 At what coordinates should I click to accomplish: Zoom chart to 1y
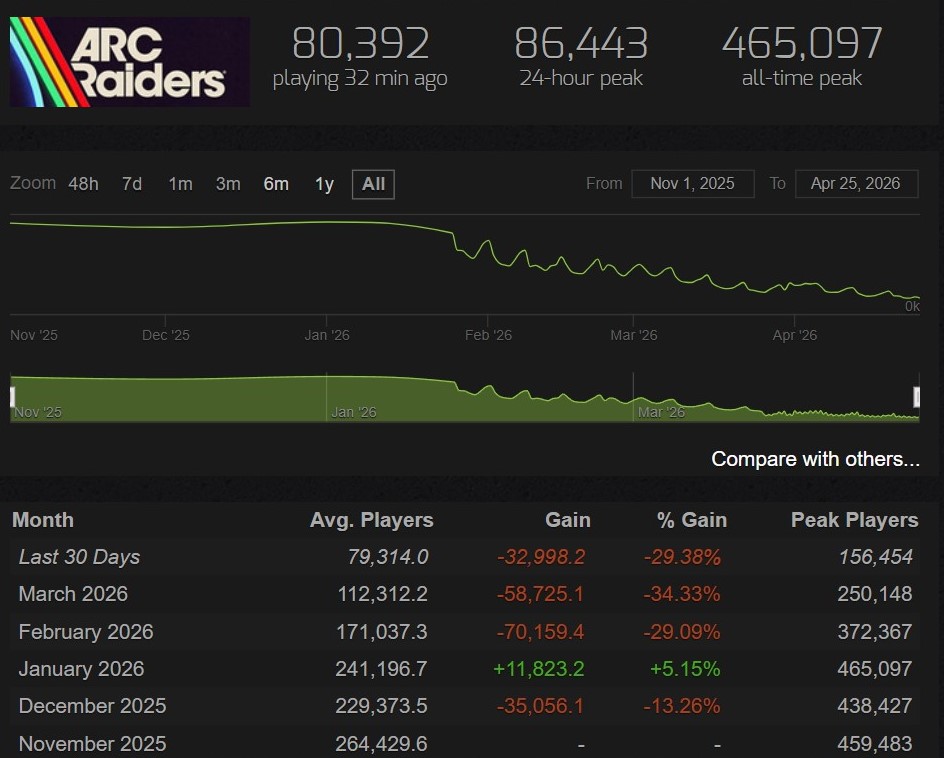324,184
